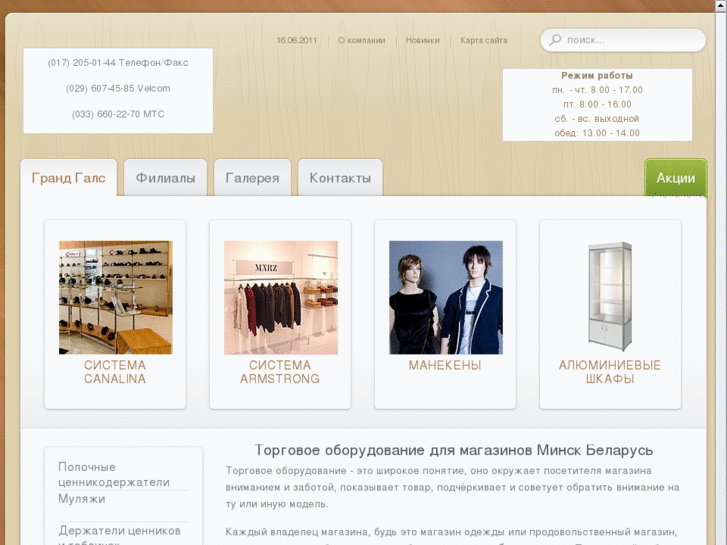Viewport: 727px width, 545px height.
Task: Click the page vertical scrollbar
Action: click(721, 272)
